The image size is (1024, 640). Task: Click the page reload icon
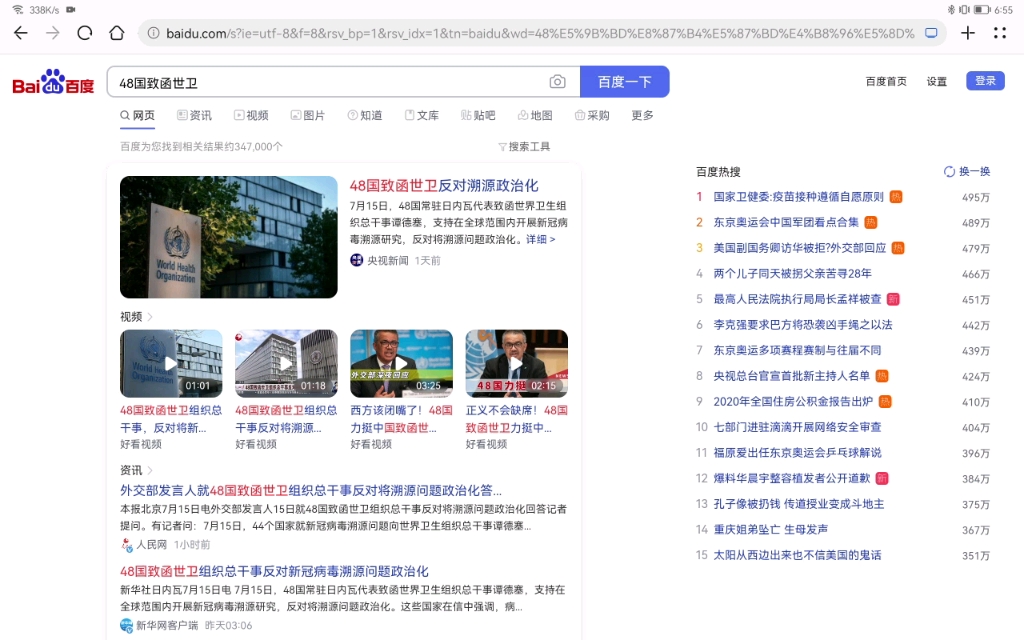click(84, 32)
